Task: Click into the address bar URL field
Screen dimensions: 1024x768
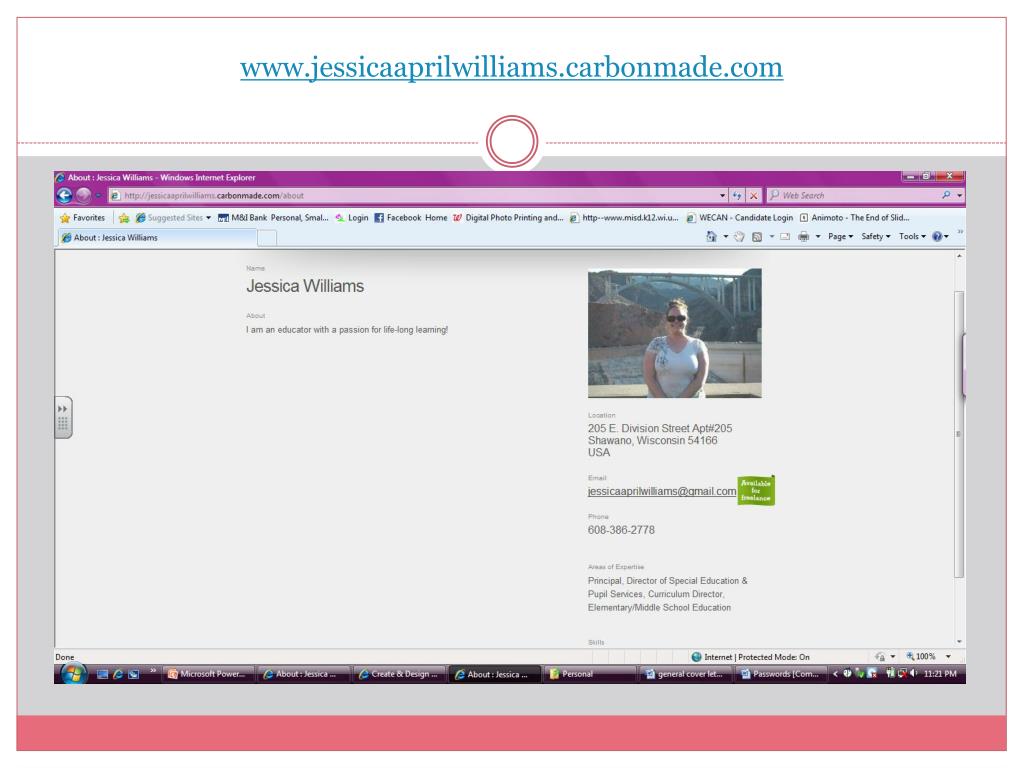Action: tap(418, 195)
